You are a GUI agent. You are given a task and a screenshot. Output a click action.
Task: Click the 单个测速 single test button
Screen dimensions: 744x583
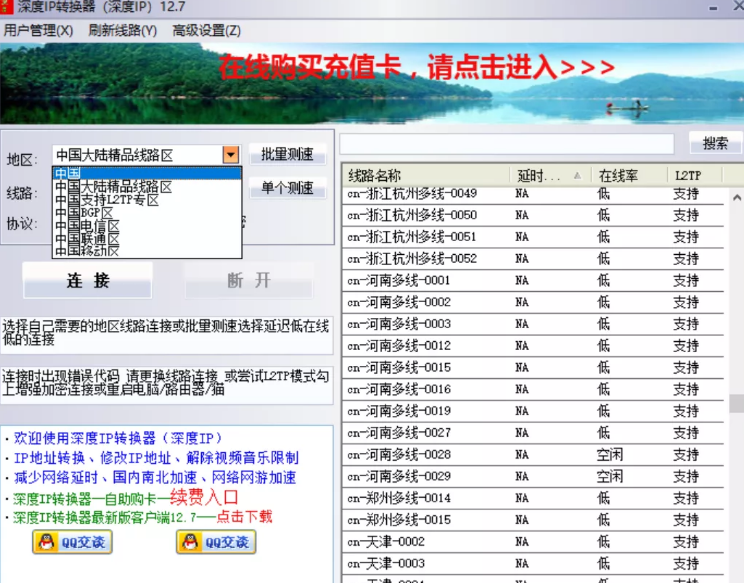tap(287, 188)
